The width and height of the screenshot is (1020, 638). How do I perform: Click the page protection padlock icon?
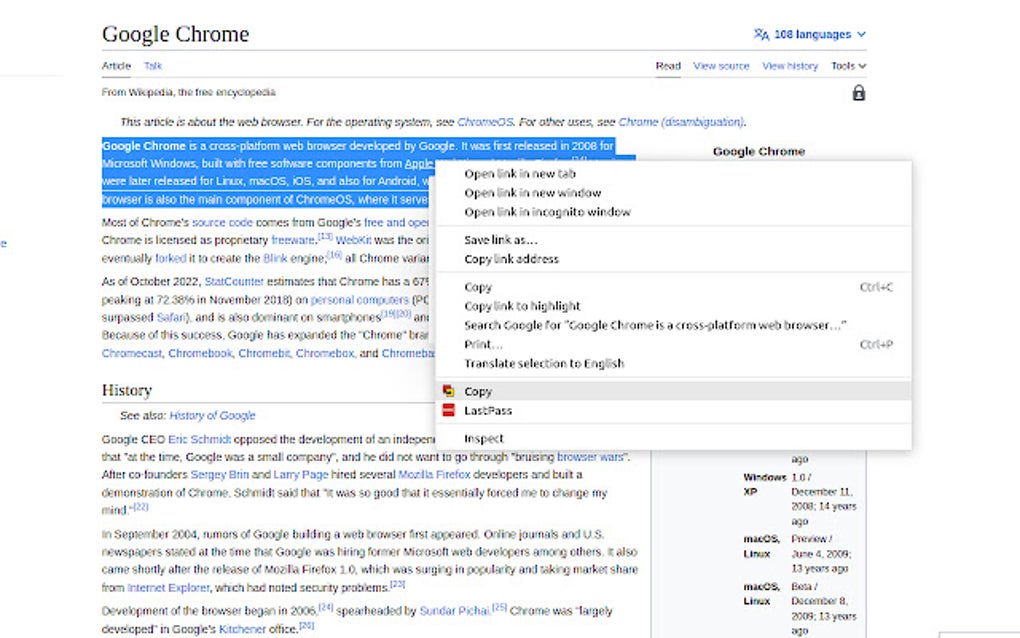(858, 92)
